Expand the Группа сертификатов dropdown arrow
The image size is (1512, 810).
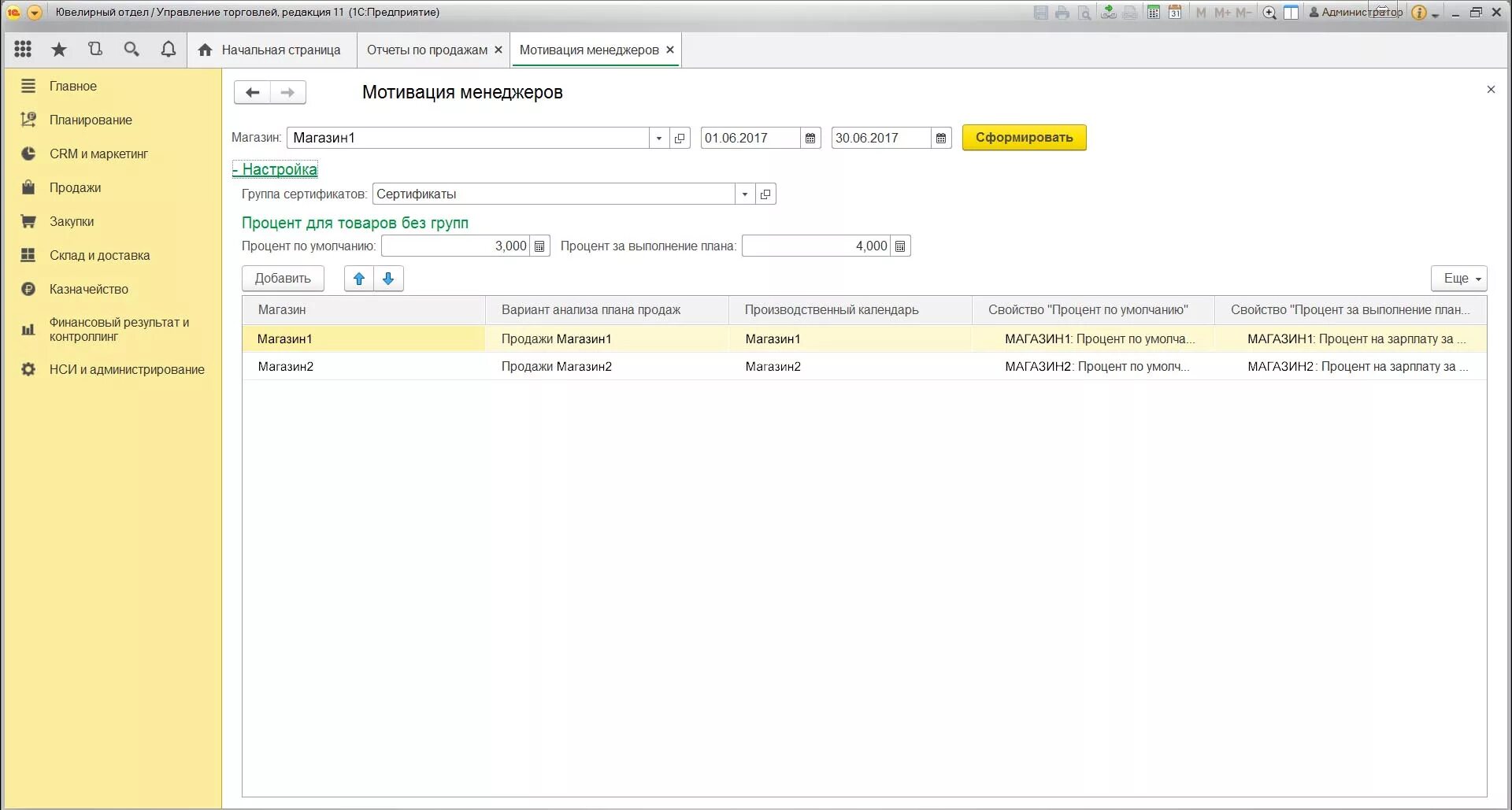point(745,194)
